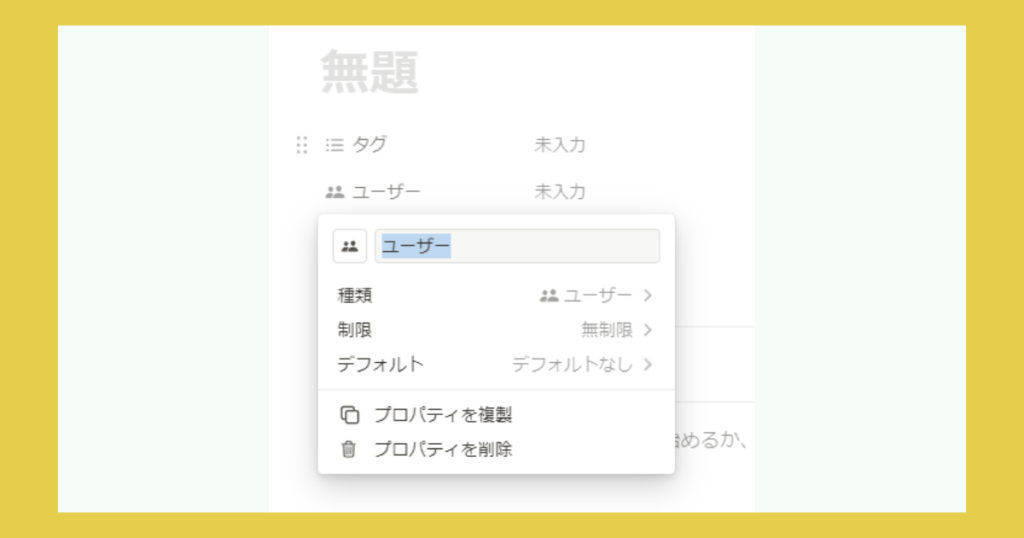Select the 制限 menu label
Image resolution: width=1024 pixels, height=538 pixels.
click(355, 330)
